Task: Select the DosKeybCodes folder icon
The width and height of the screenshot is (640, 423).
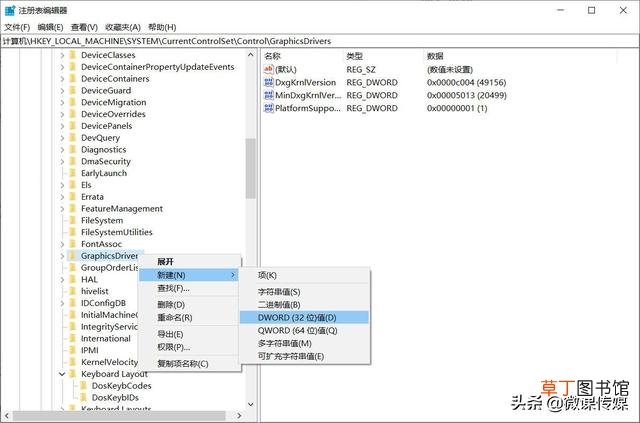Action: [x=84, y=385]
